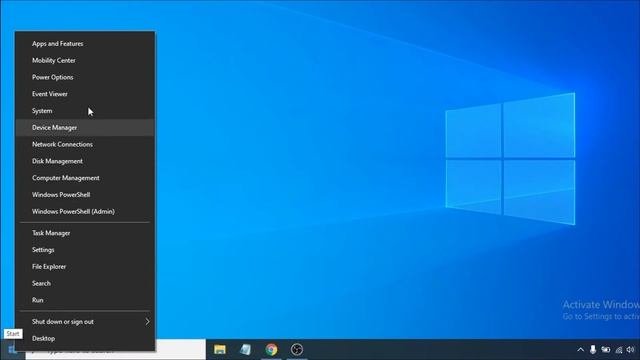Open the OBS Studio taskbar icon

[x=297, y=350]
